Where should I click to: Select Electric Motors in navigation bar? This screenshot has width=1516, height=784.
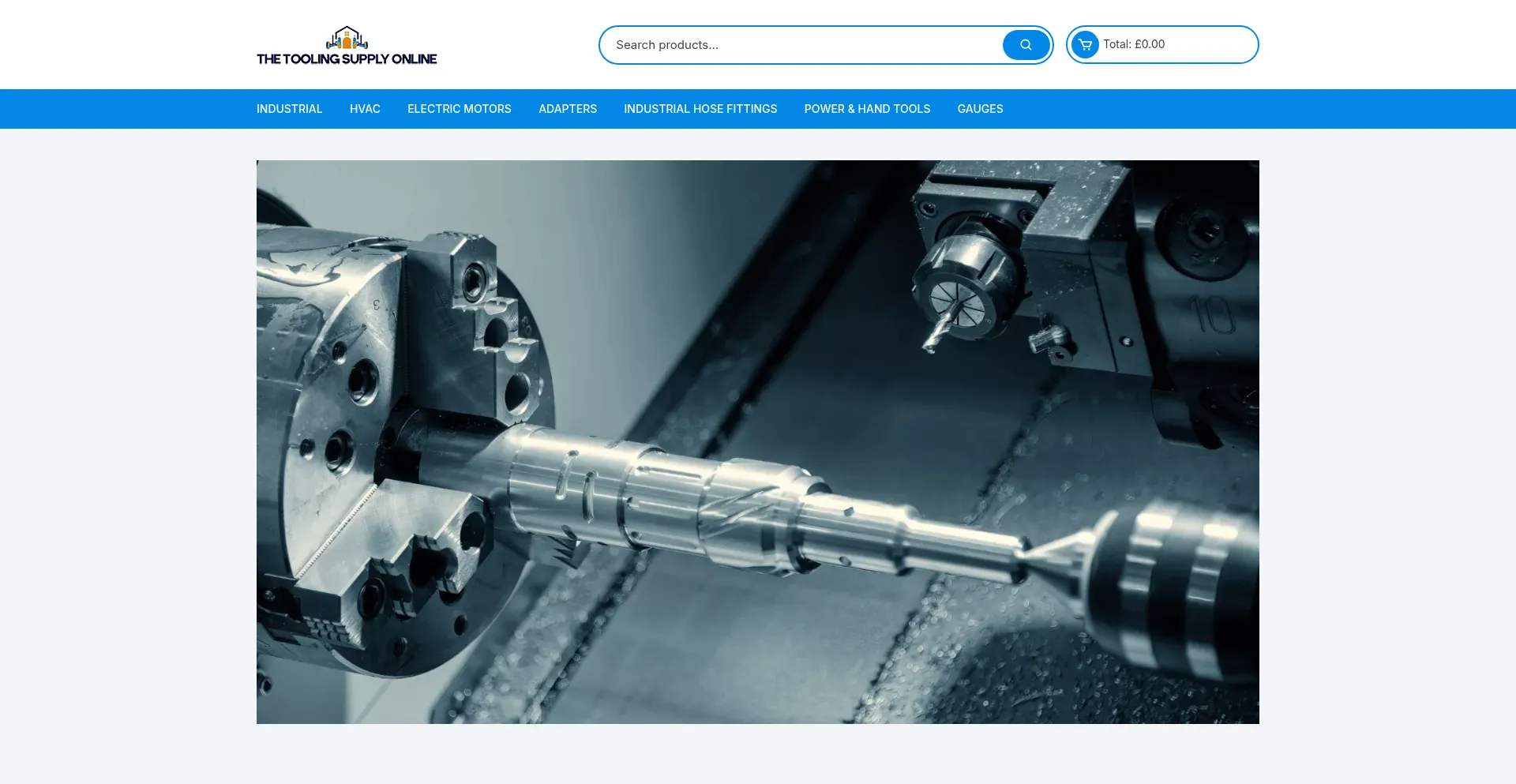459,109
